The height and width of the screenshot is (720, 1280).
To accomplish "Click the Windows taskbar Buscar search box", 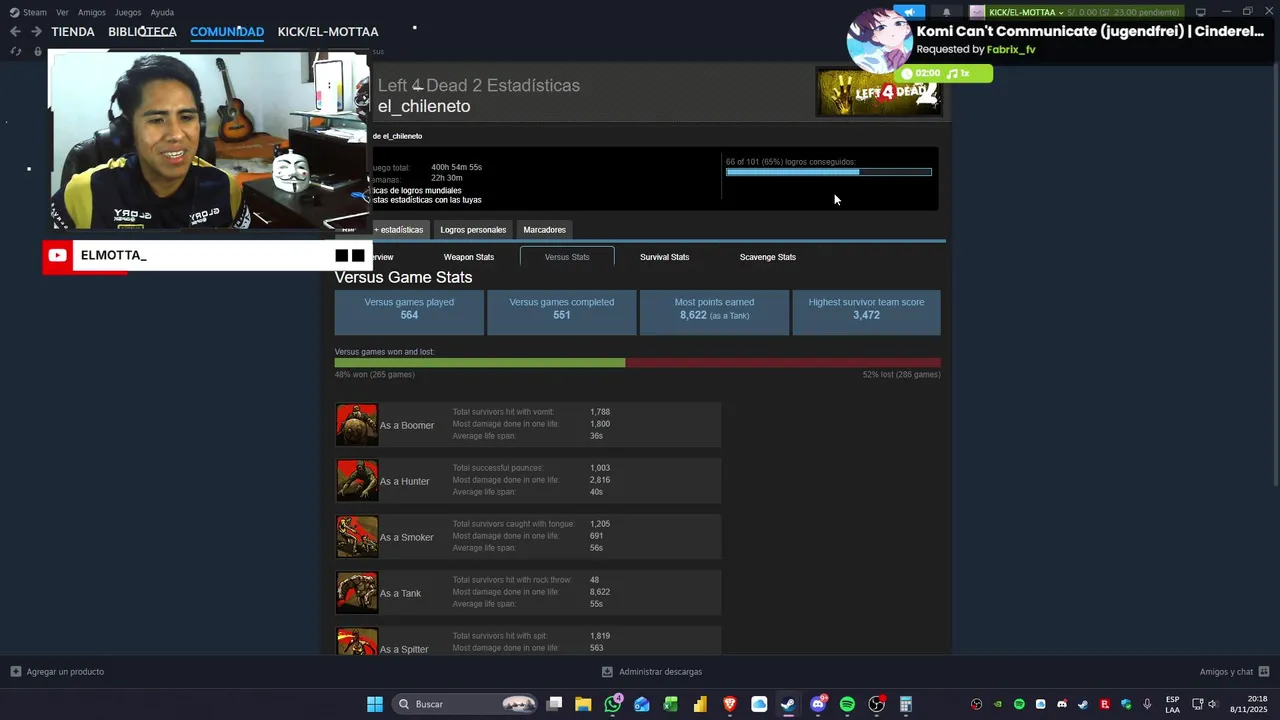I will [x=465, y=704].
